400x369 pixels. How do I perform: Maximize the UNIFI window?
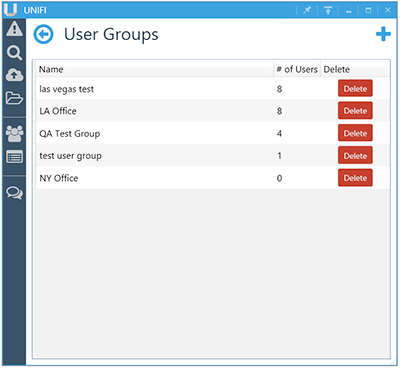[368, 10]
